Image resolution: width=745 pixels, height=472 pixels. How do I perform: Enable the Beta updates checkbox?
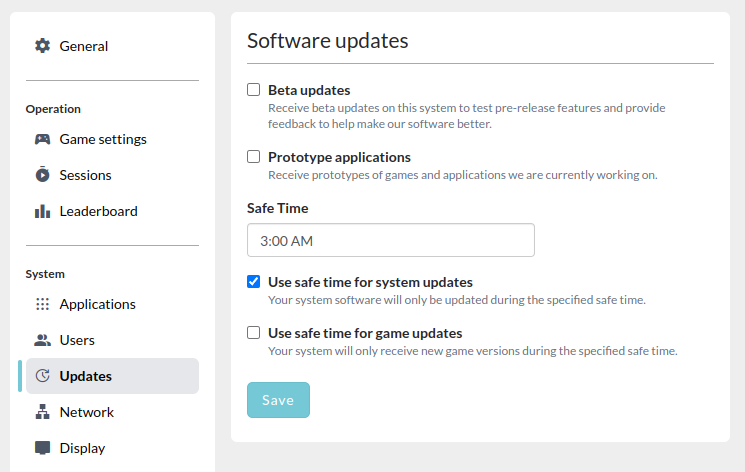click(x=253, y=89)
